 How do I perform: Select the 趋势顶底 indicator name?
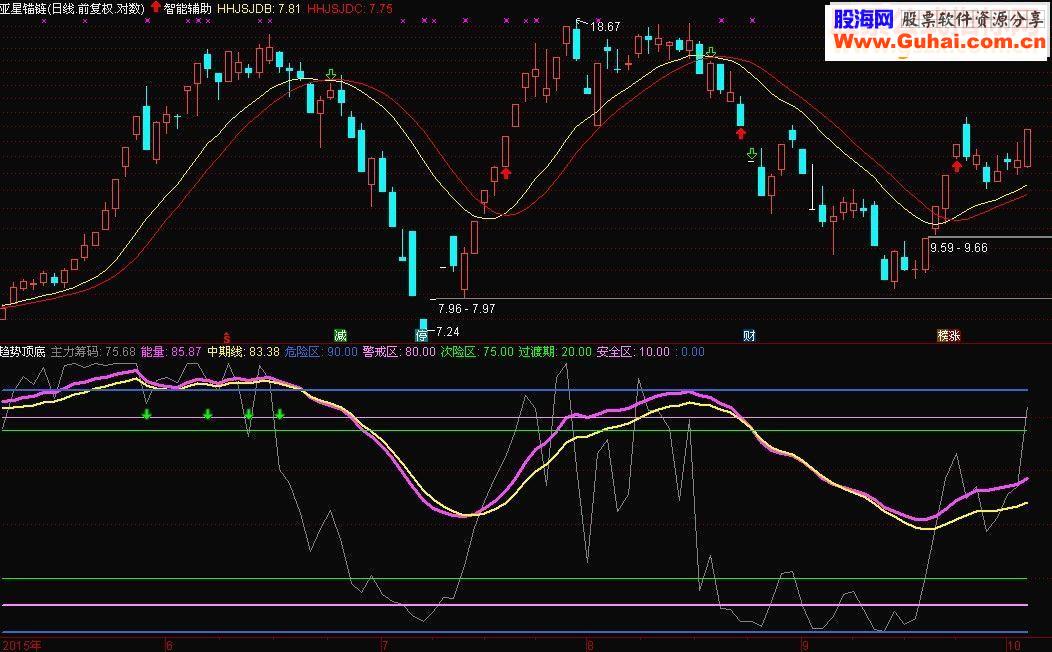tap(23, 351)
